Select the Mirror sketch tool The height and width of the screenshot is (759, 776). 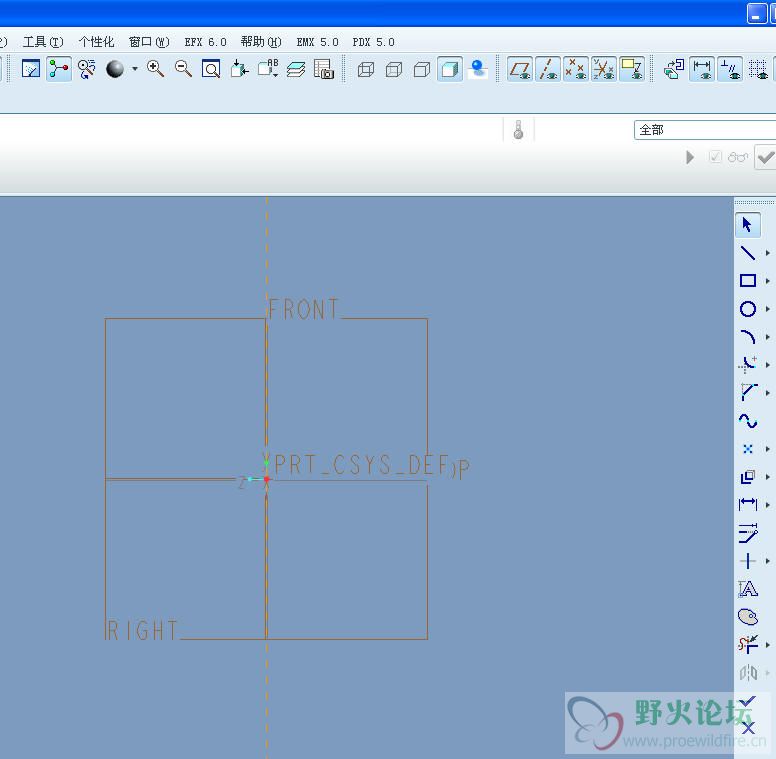tap(747, 673)
